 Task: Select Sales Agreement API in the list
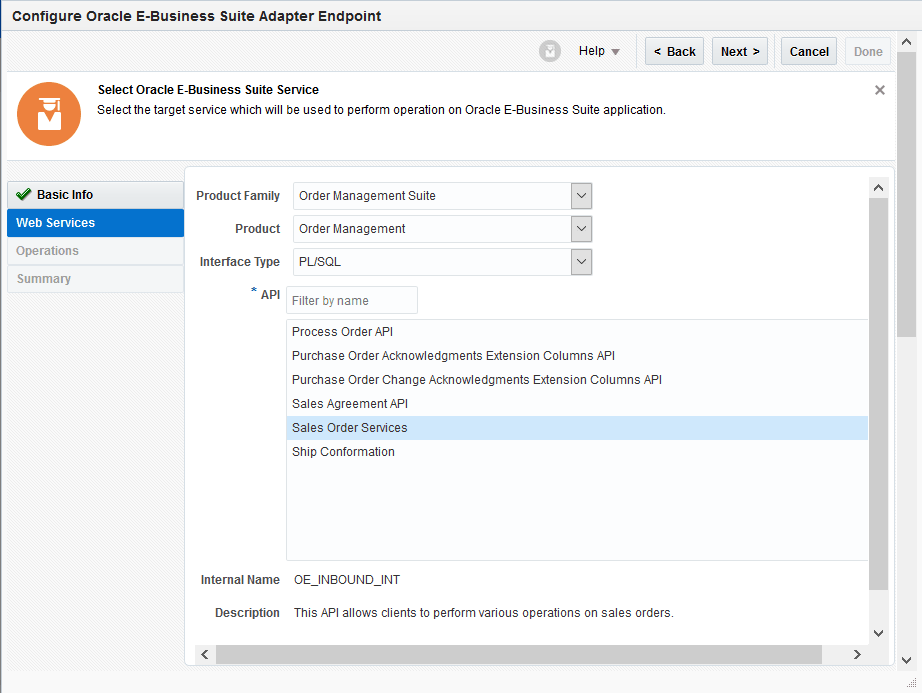(577, 404)
